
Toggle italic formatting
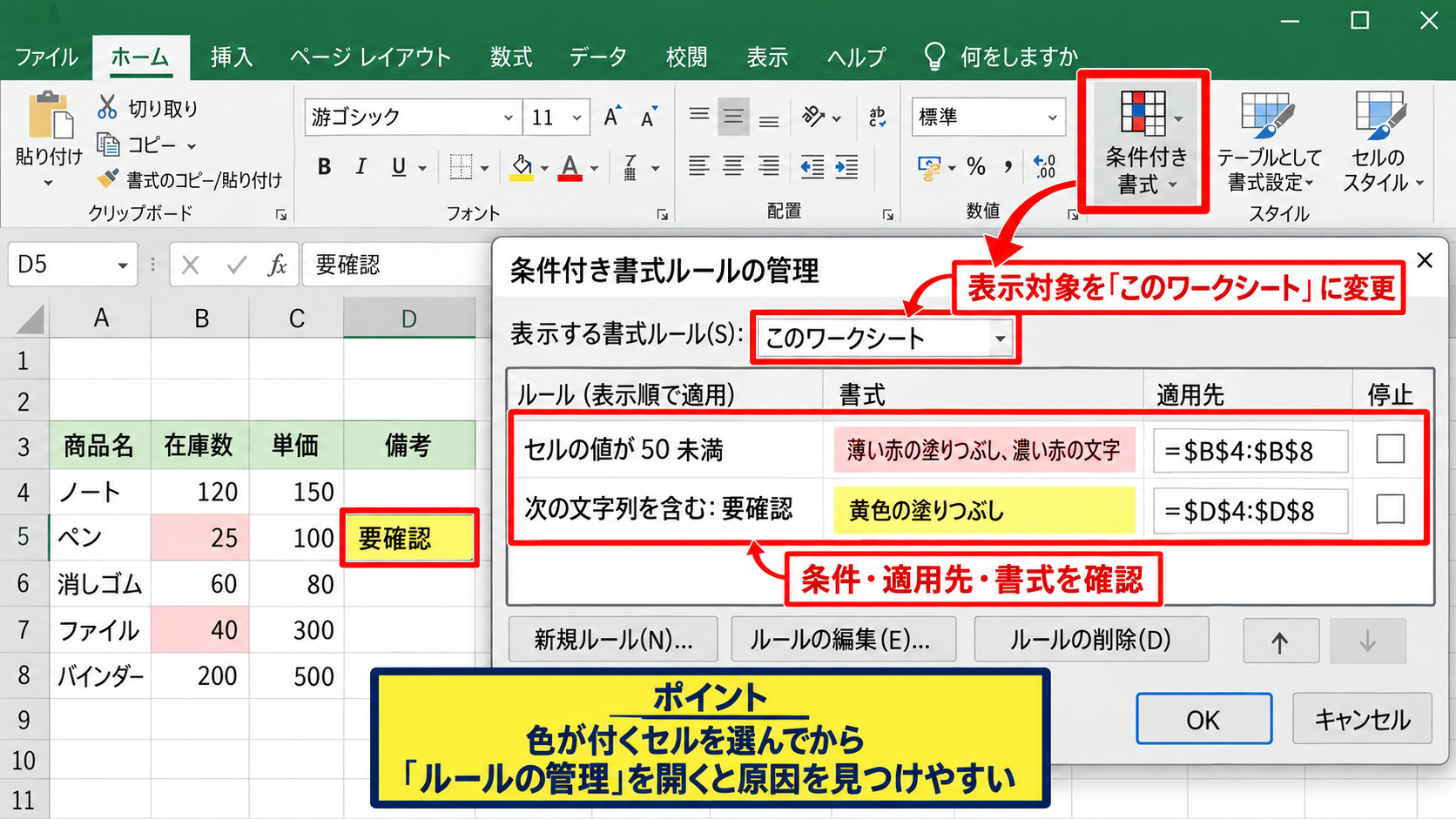(361, 166)
